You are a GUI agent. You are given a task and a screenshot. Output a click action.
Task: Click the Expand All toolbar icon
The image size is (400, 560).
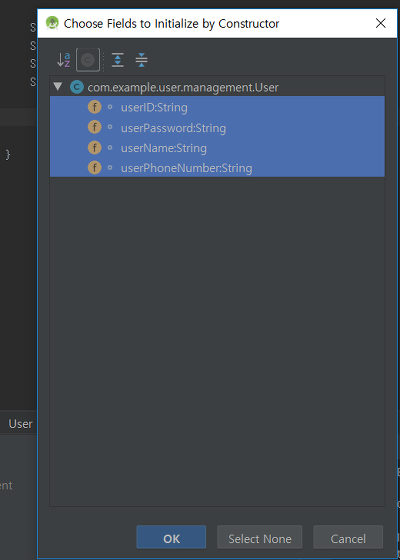pos(118,60)
